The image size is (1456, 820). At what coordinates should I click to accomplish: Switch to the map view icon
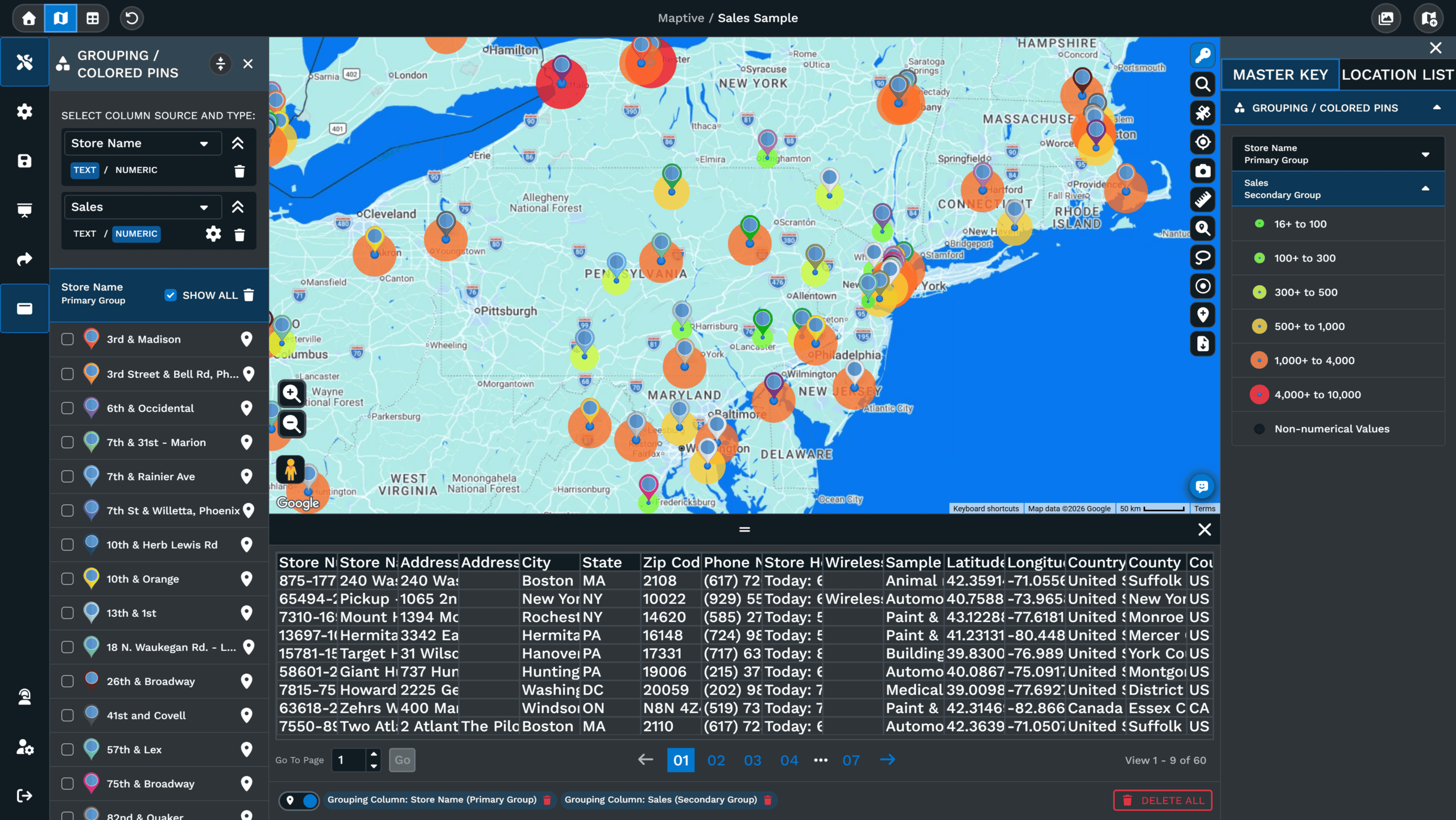[60, 18]
